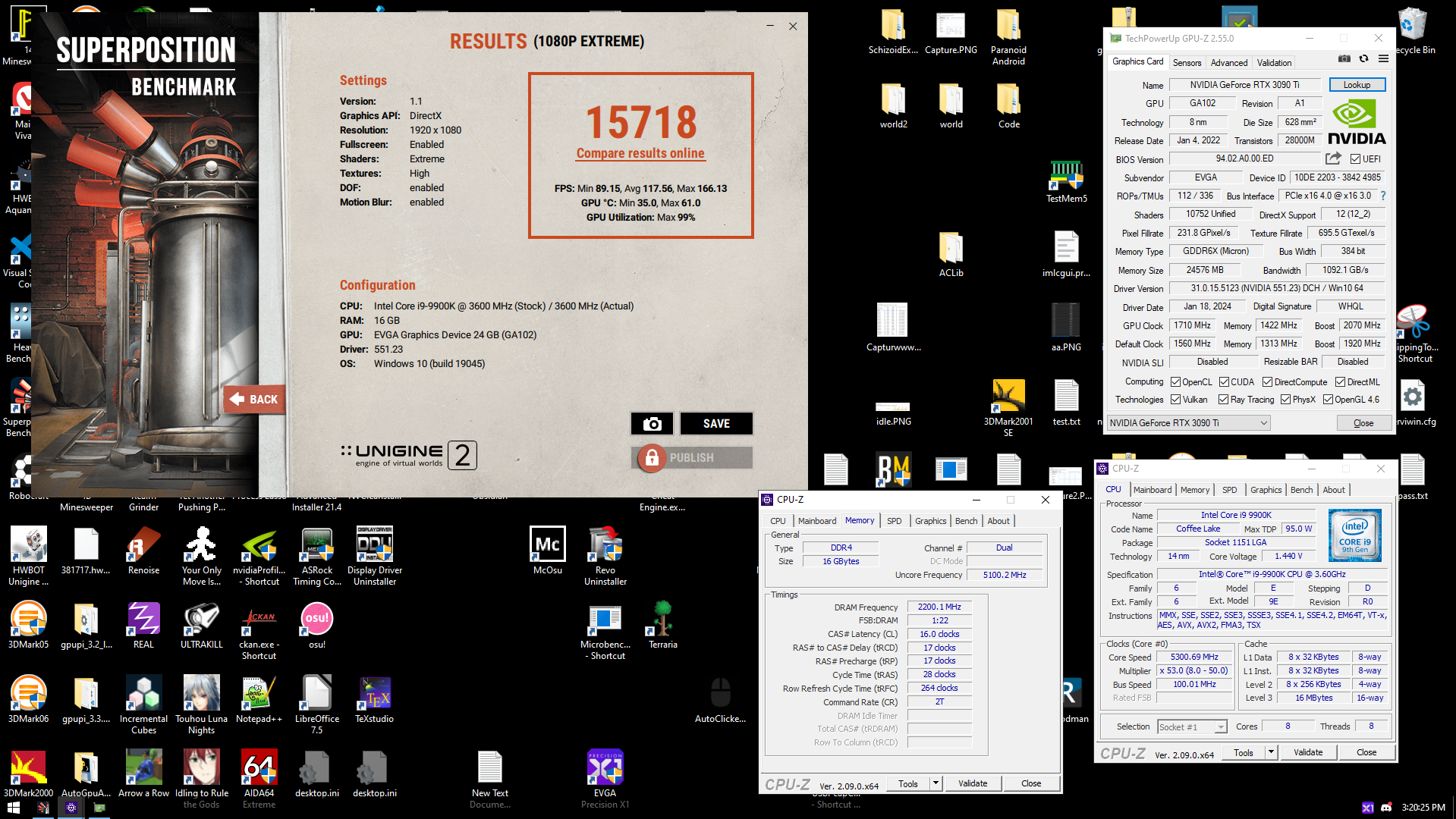Viewport: 1456px width, 819px height.
Task: Click the locked PUBLISH button
Action: 691,458
